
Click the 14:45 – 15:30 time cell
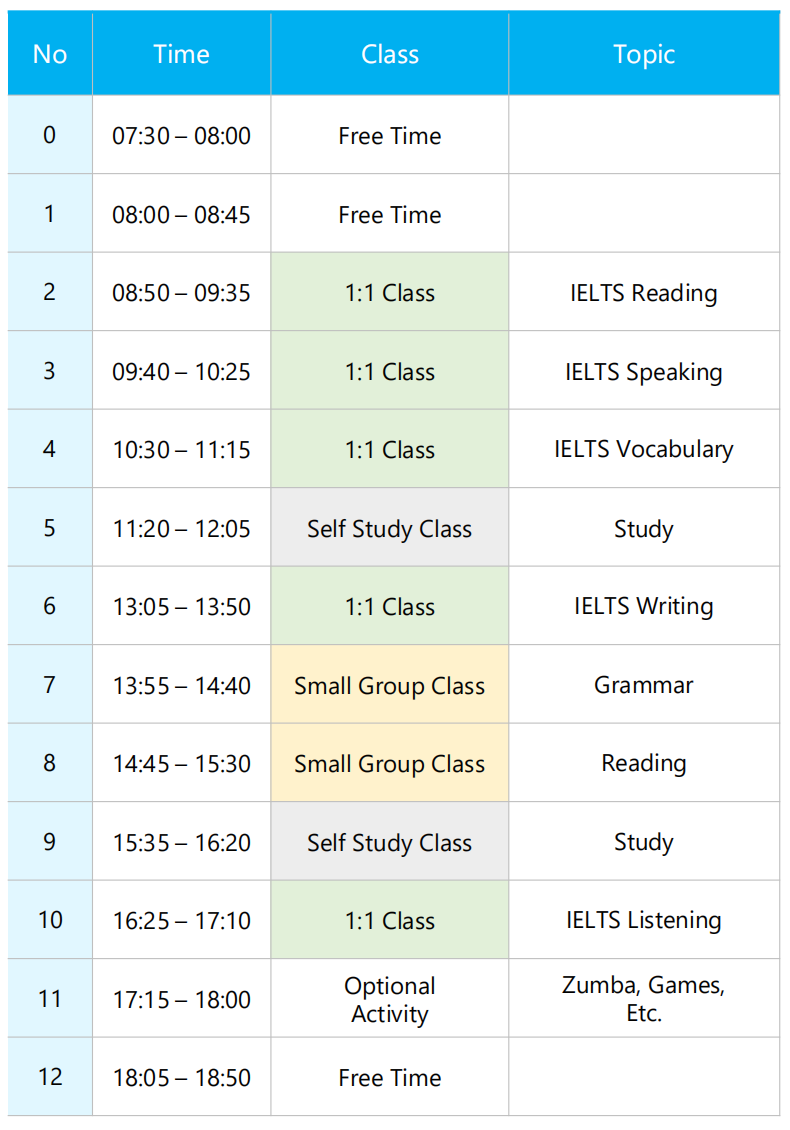[x=182, y=763]
